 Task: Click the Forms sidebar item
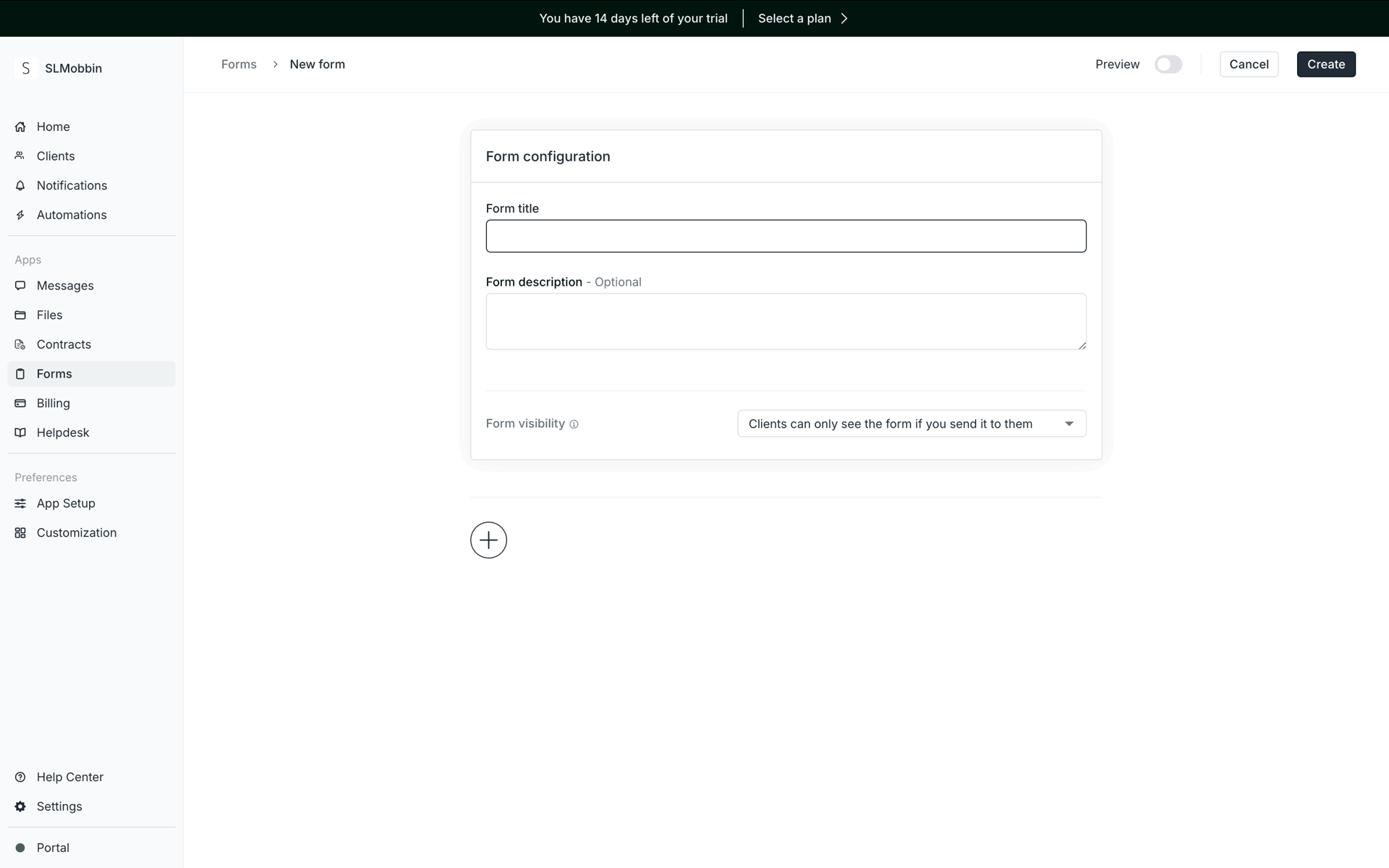(91, 374)
